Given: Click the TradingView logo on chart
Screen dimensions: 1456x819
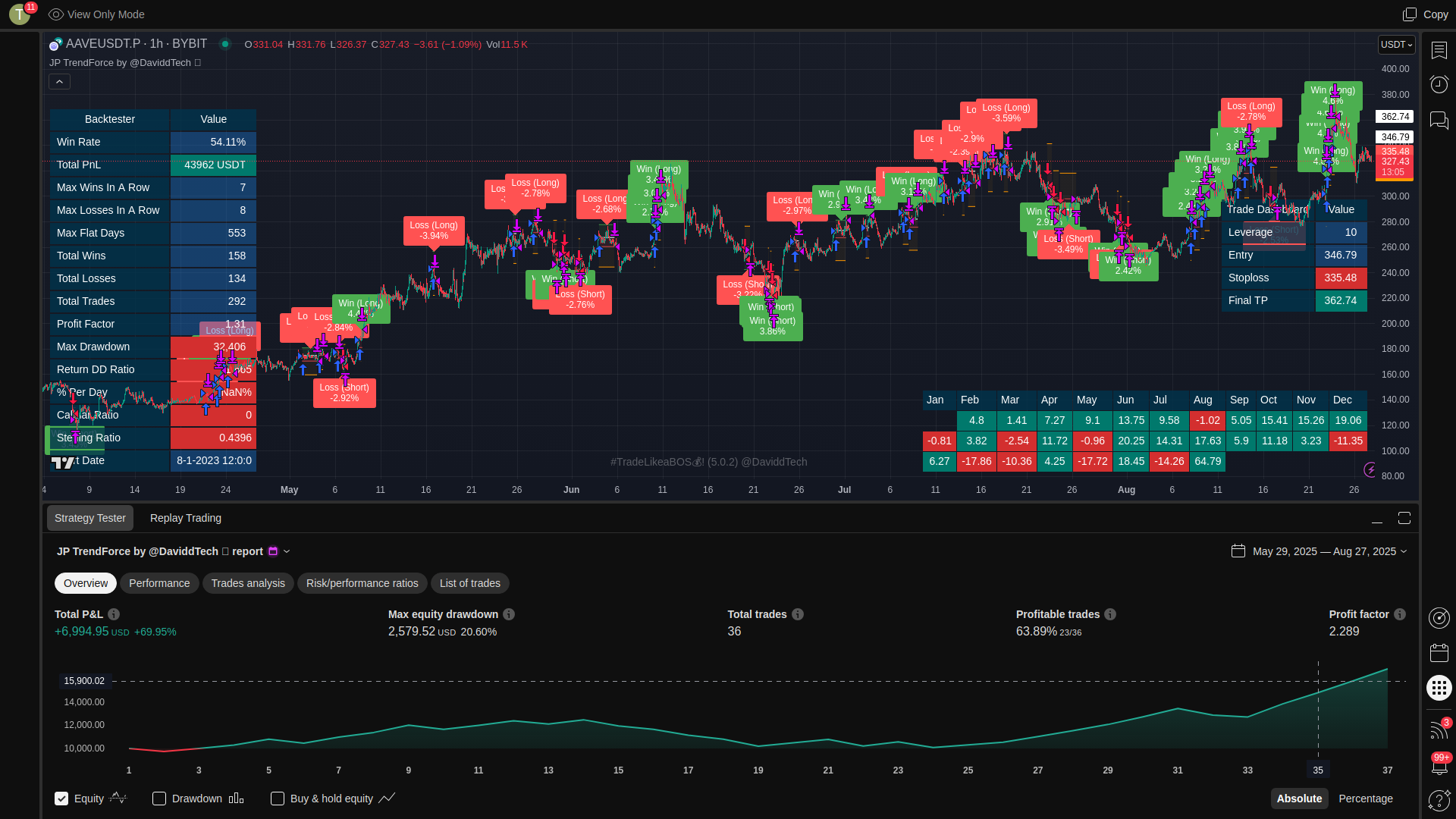Looking at the screenshot, I should click(x=63, y=462).
